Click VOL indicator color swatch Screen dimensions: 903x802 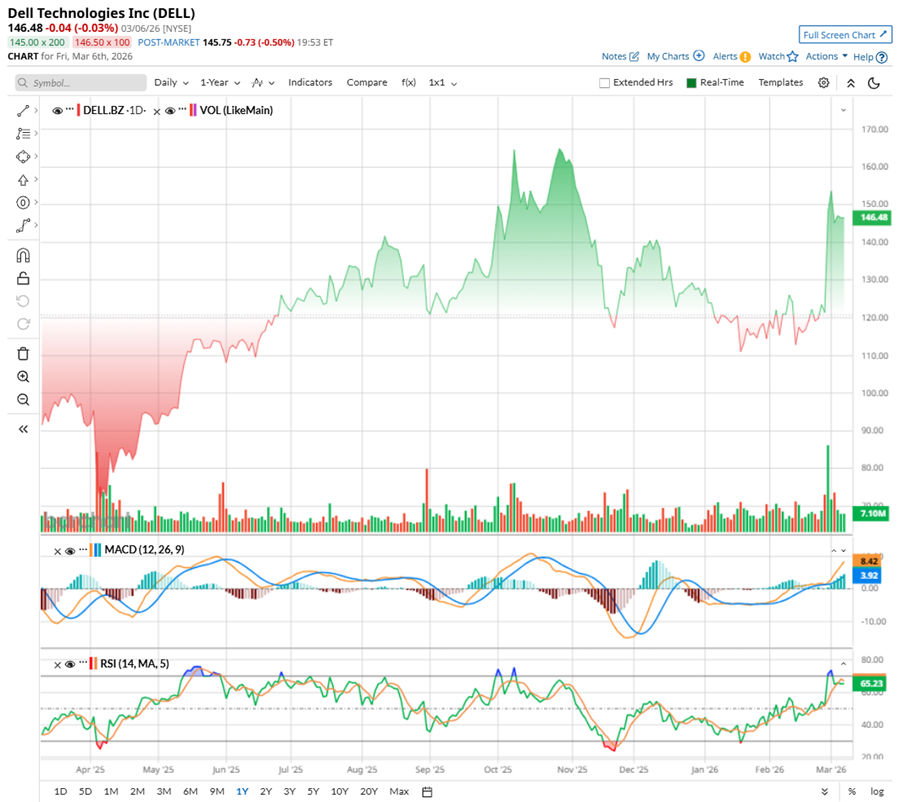point(193,110)
